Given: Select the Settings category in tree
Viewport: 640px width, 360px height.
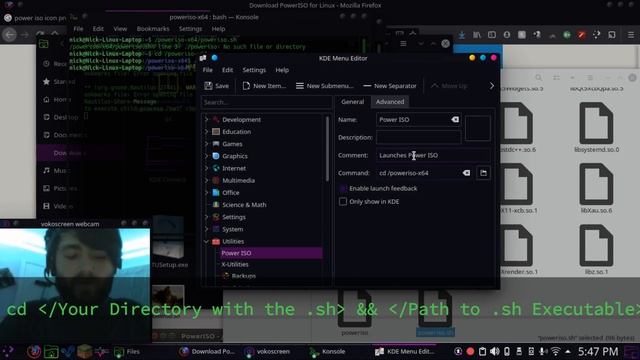Looking at the screenshot, I should click(x=234, y=217).
